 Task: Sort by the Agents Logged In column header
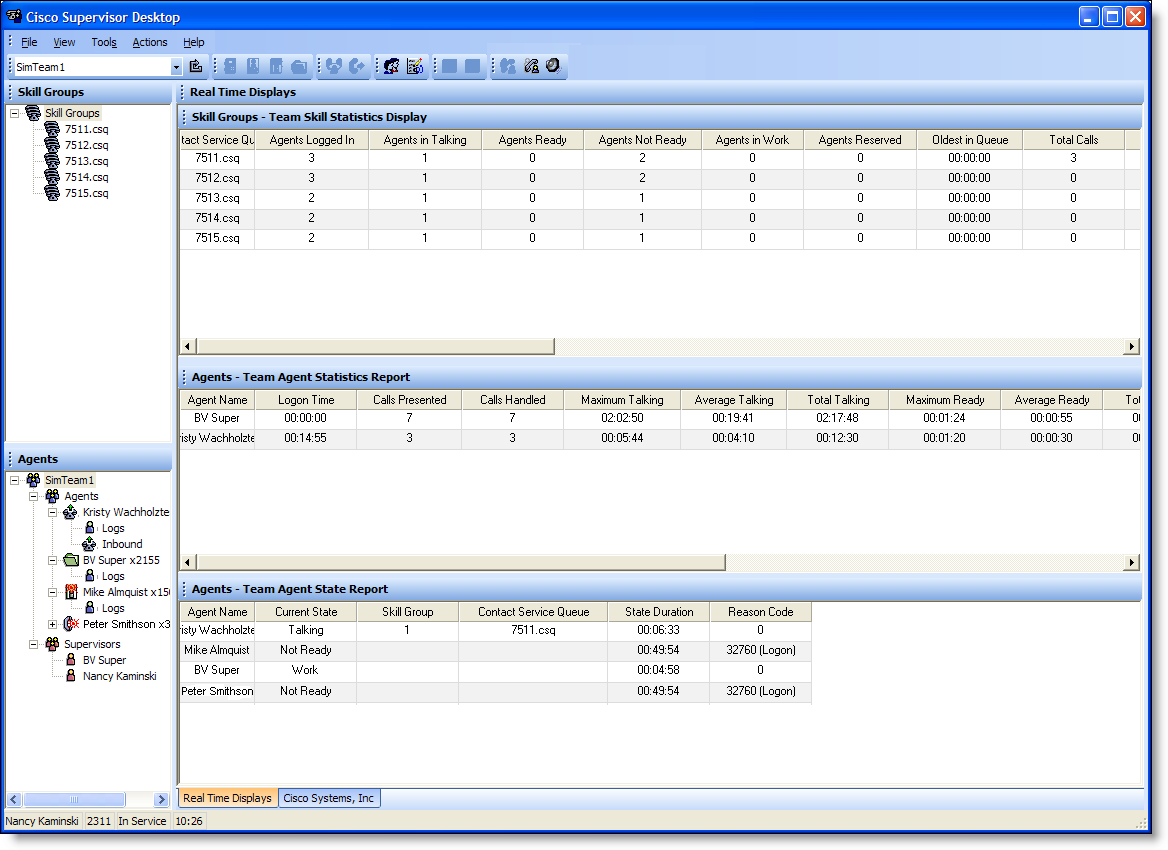tap(312, 139)
